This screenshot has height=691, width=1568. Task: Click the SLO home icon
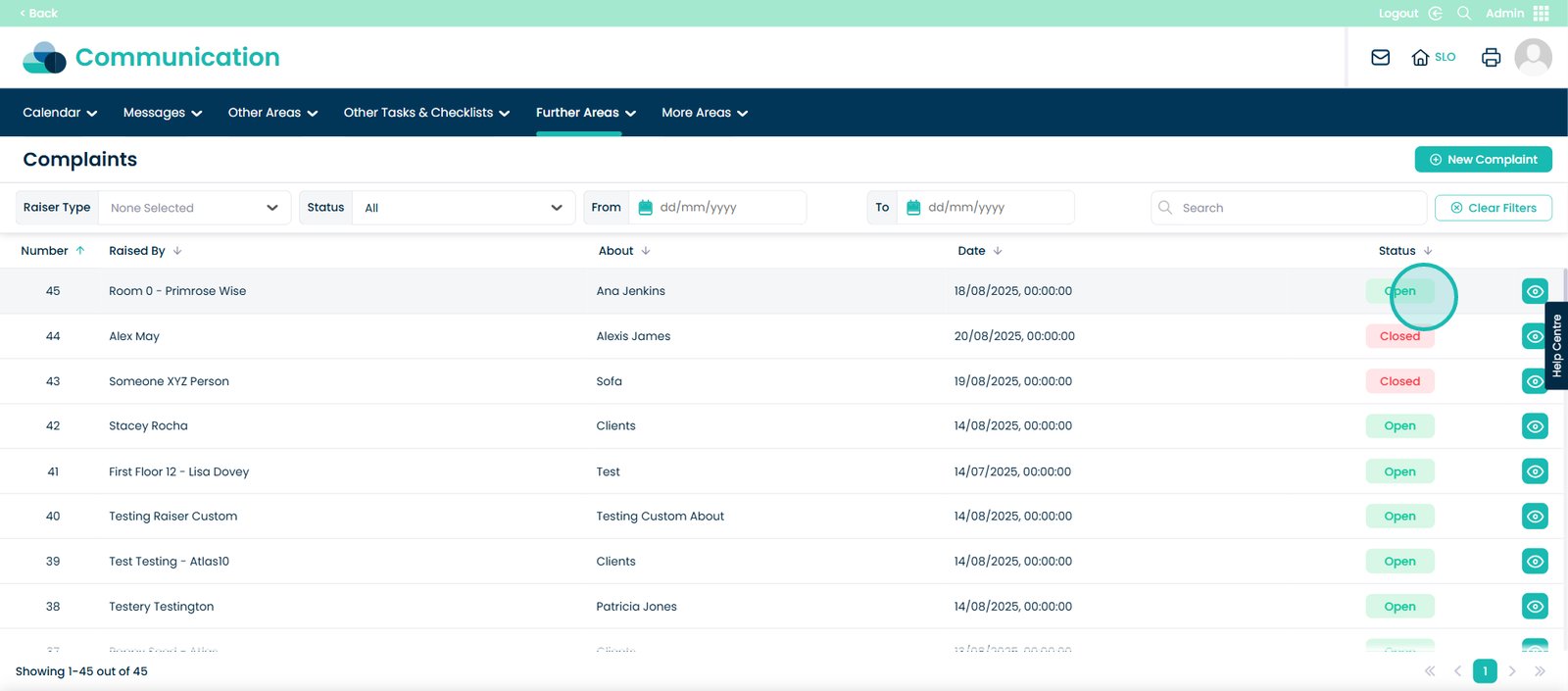coord(1420,58)
